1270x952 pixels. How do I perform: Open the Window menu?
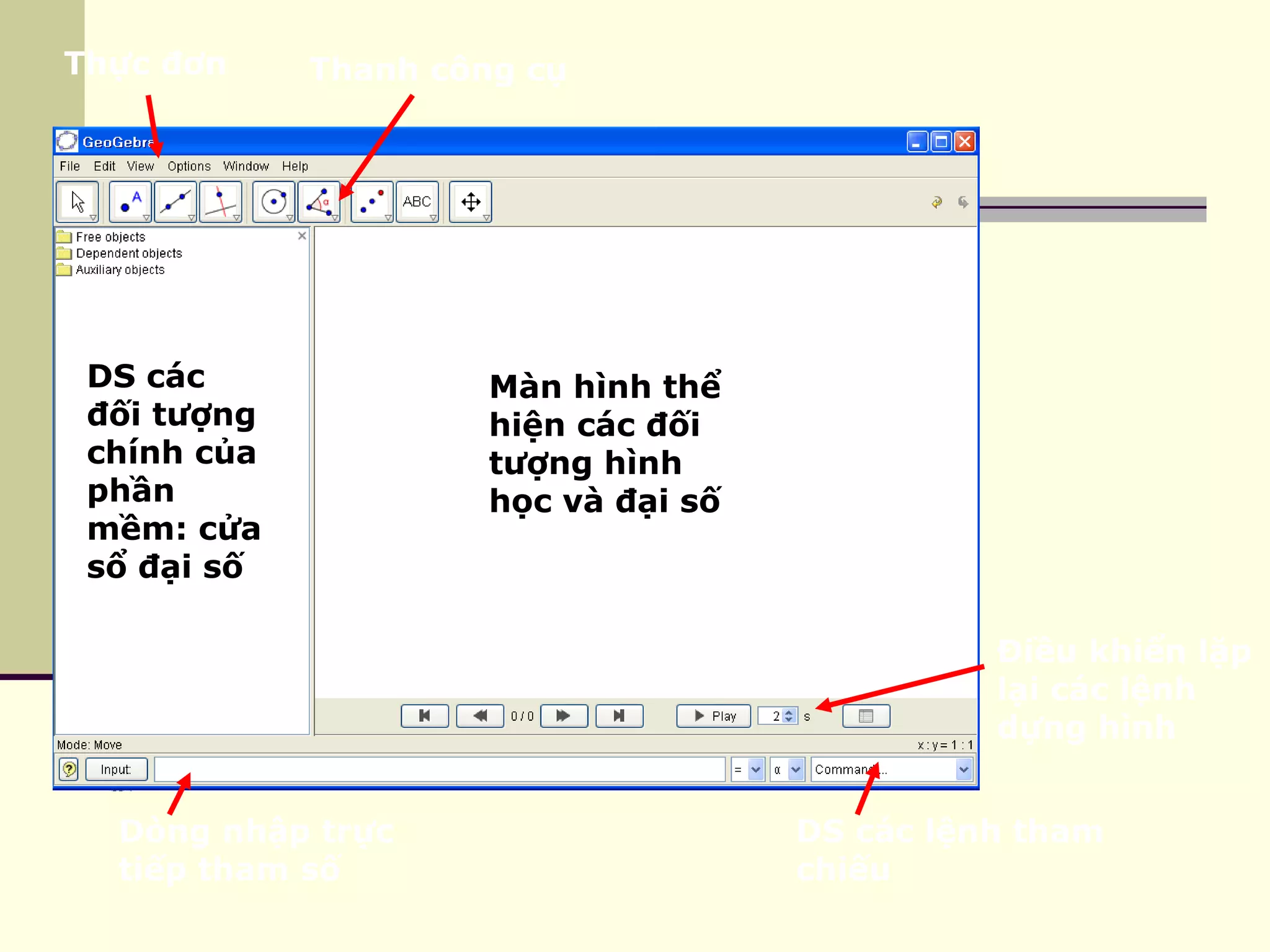pos(246,166)
